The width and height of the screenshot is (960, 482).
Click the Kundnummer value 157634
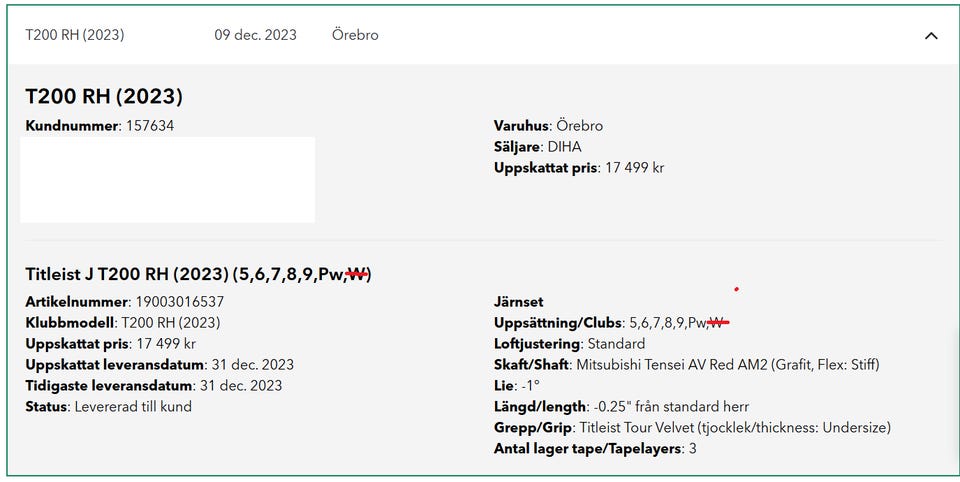[150, 126]
